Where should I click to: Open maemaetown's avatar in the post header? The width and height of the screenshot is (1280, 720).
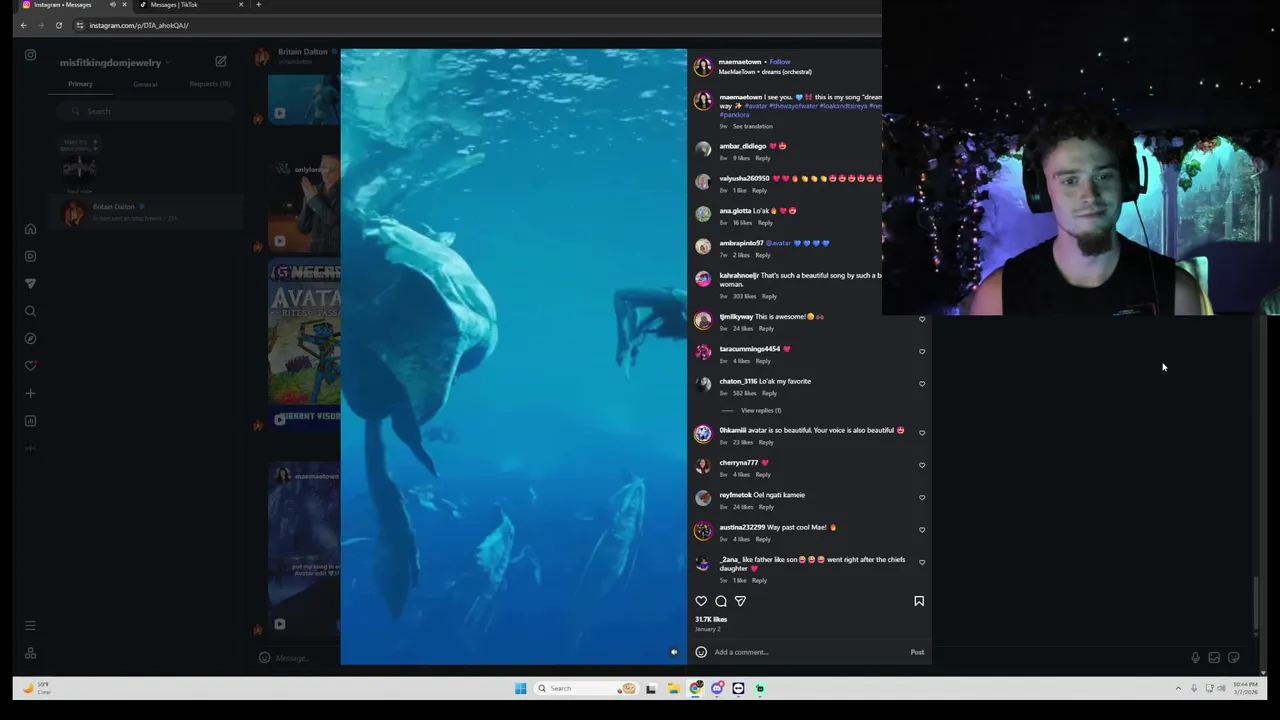pyautogui.click(x=703, y=67)
